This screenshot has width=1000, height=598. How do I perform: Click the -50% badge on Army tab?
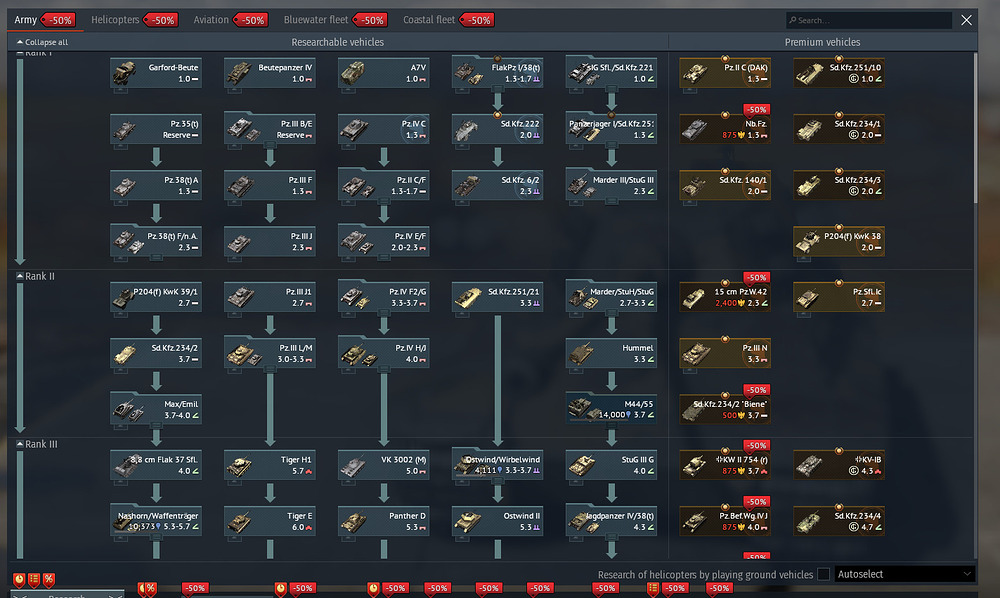tap(59, 20)
